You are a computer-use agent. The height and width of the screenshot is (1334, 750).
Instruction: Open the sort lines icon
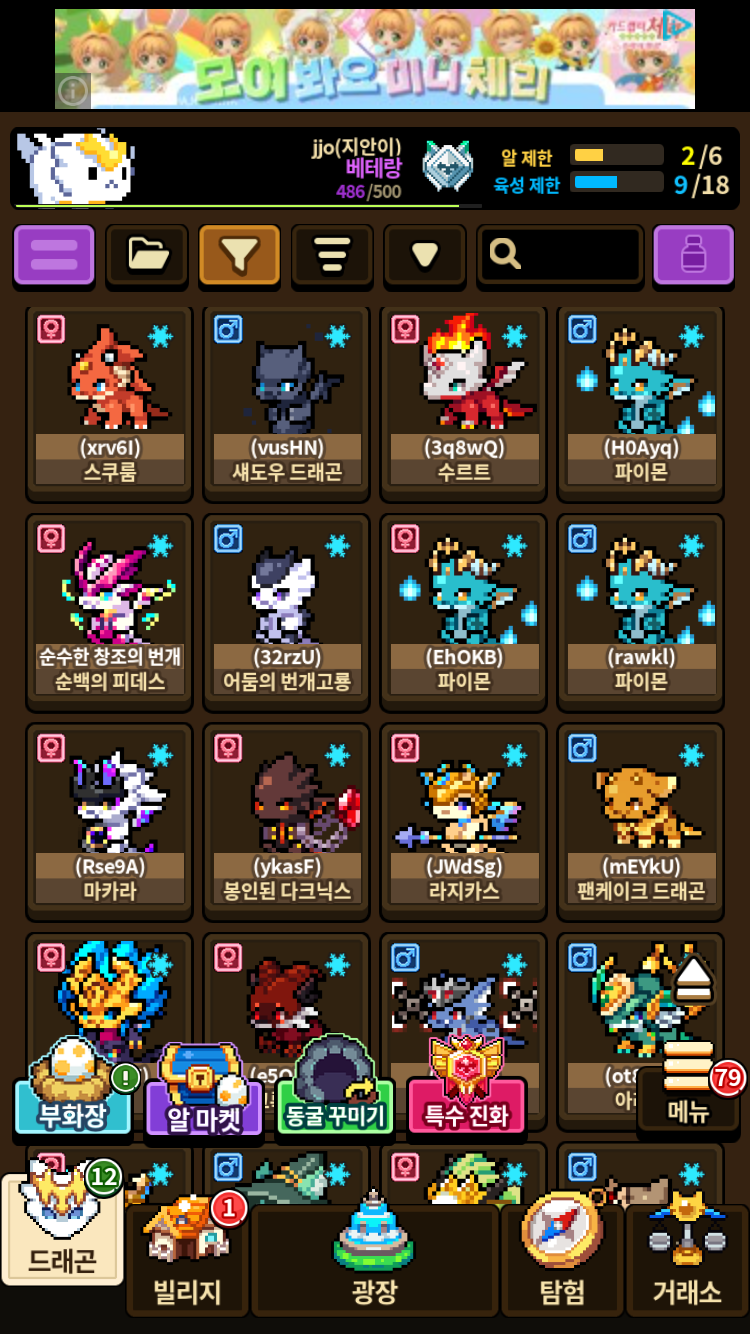332,255
